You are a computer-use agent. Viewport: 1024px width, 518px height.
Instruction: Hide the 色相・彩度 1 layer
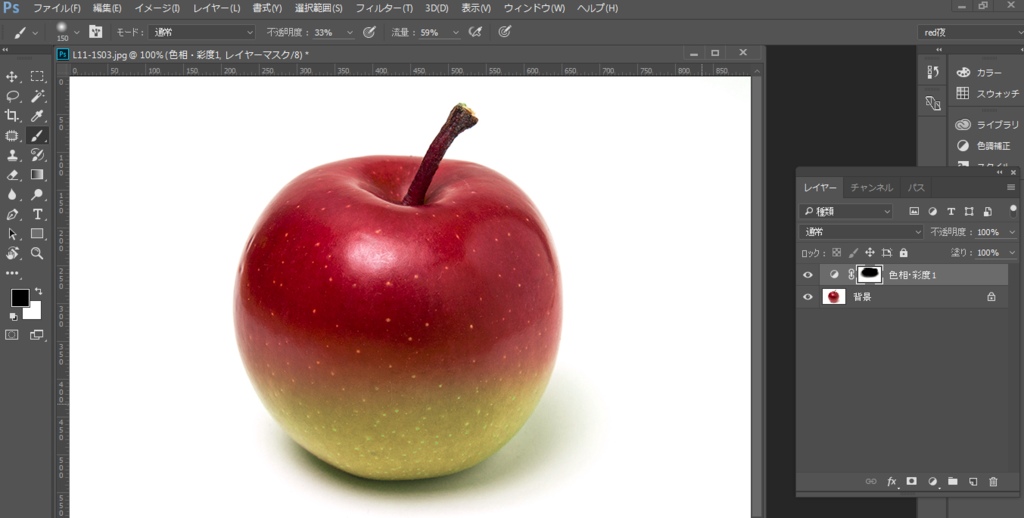(808, 275)
